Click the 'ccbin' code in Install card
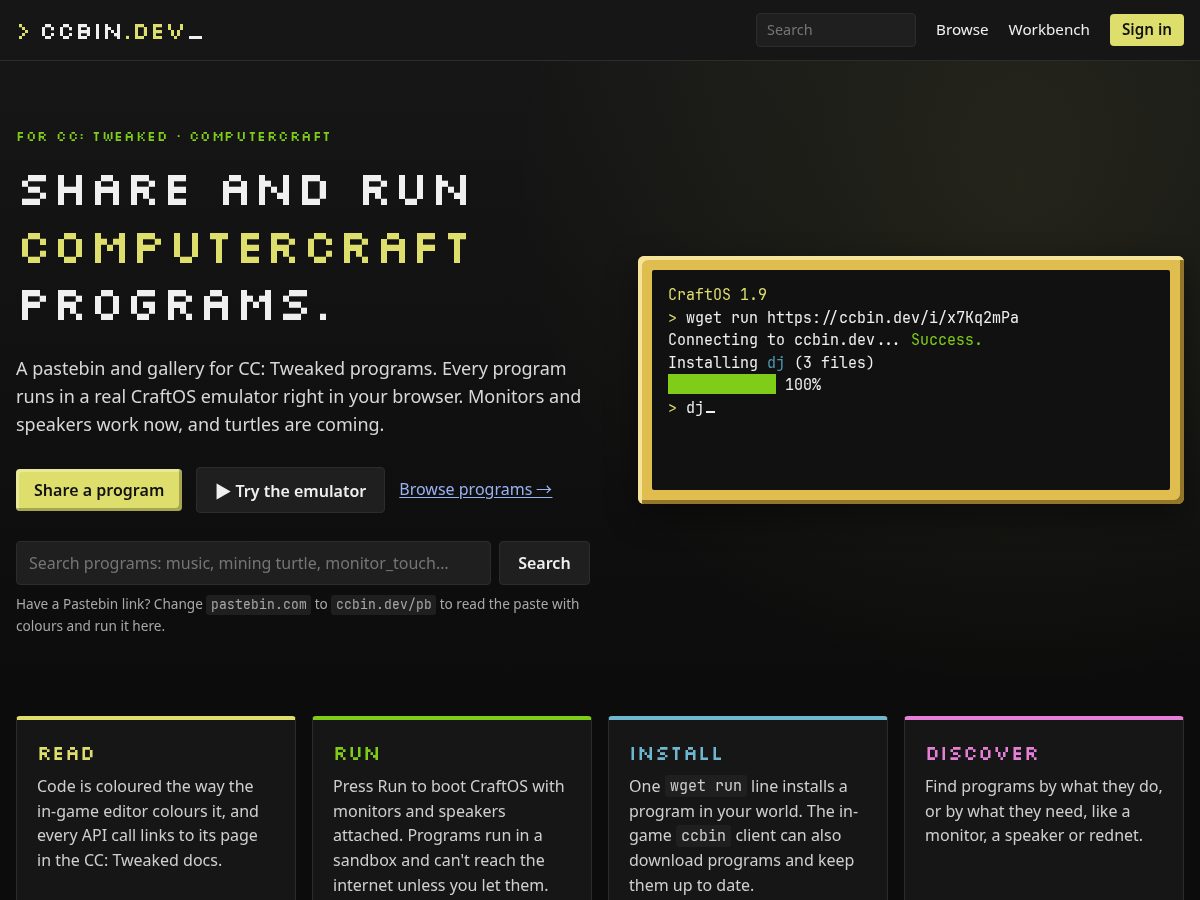The height and width of the screenshot is (900, 1200). tap(703, 835)
